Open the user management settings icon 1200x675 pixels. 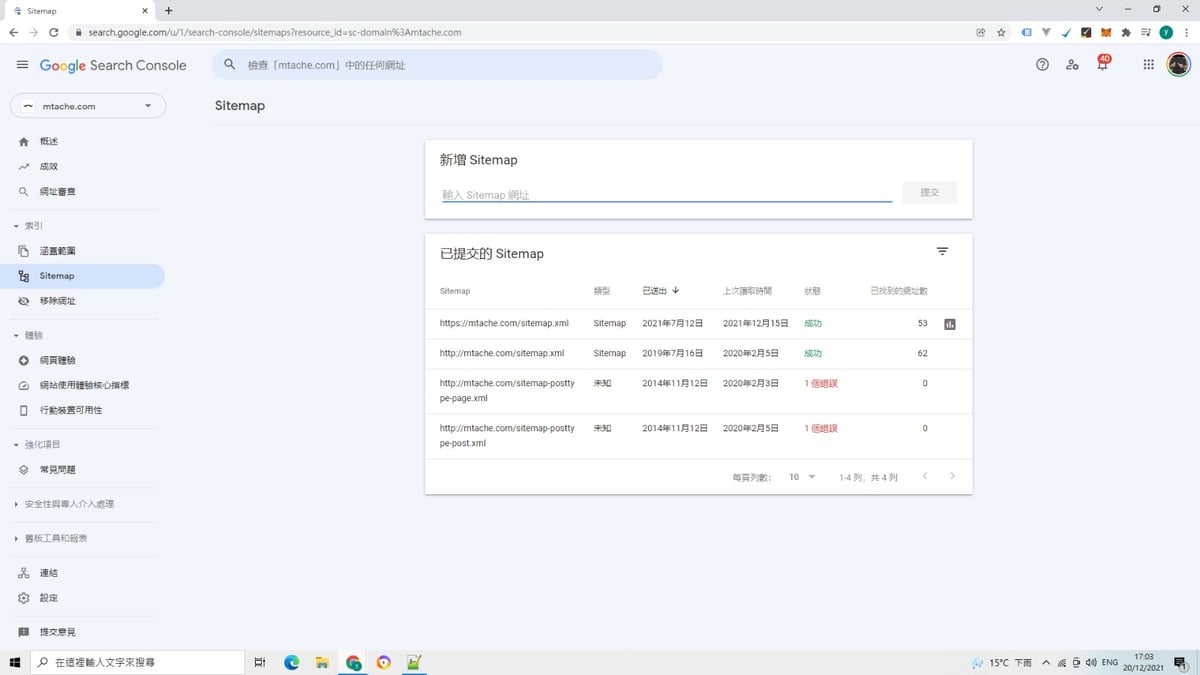[x=1072, y=65]
